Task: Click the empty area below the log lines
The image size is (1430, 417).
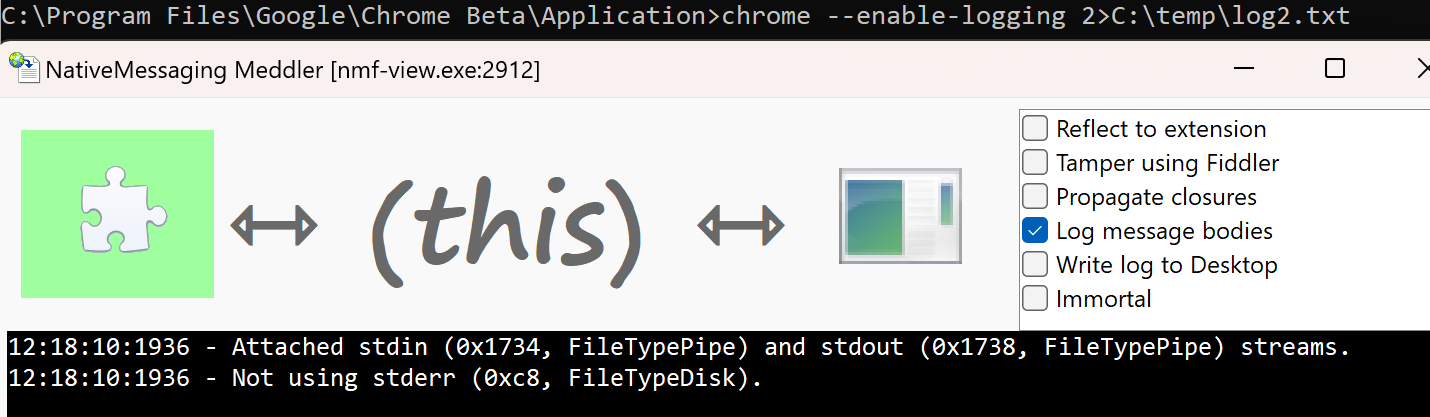Action: tap(700, 404)
